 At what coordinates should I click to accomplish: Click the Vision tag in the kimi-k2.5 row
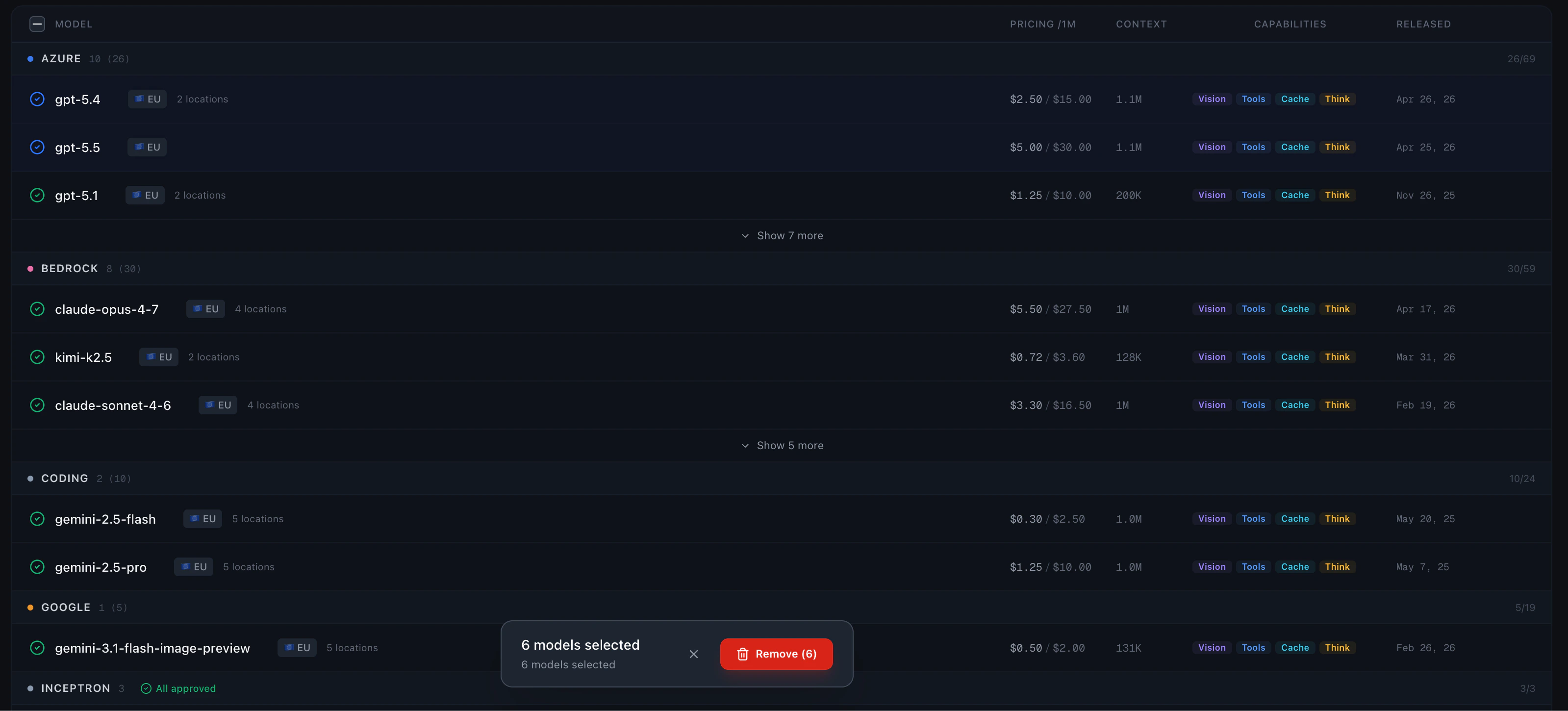point(1212,357)
